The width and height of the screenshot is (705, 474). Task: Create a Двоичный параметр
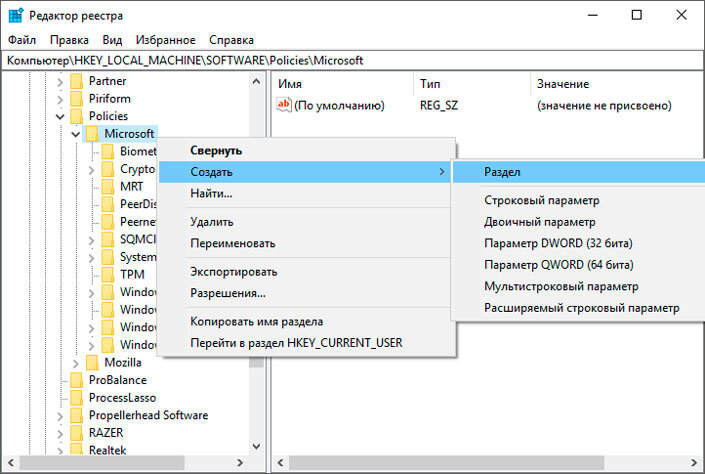coord(579,222)
